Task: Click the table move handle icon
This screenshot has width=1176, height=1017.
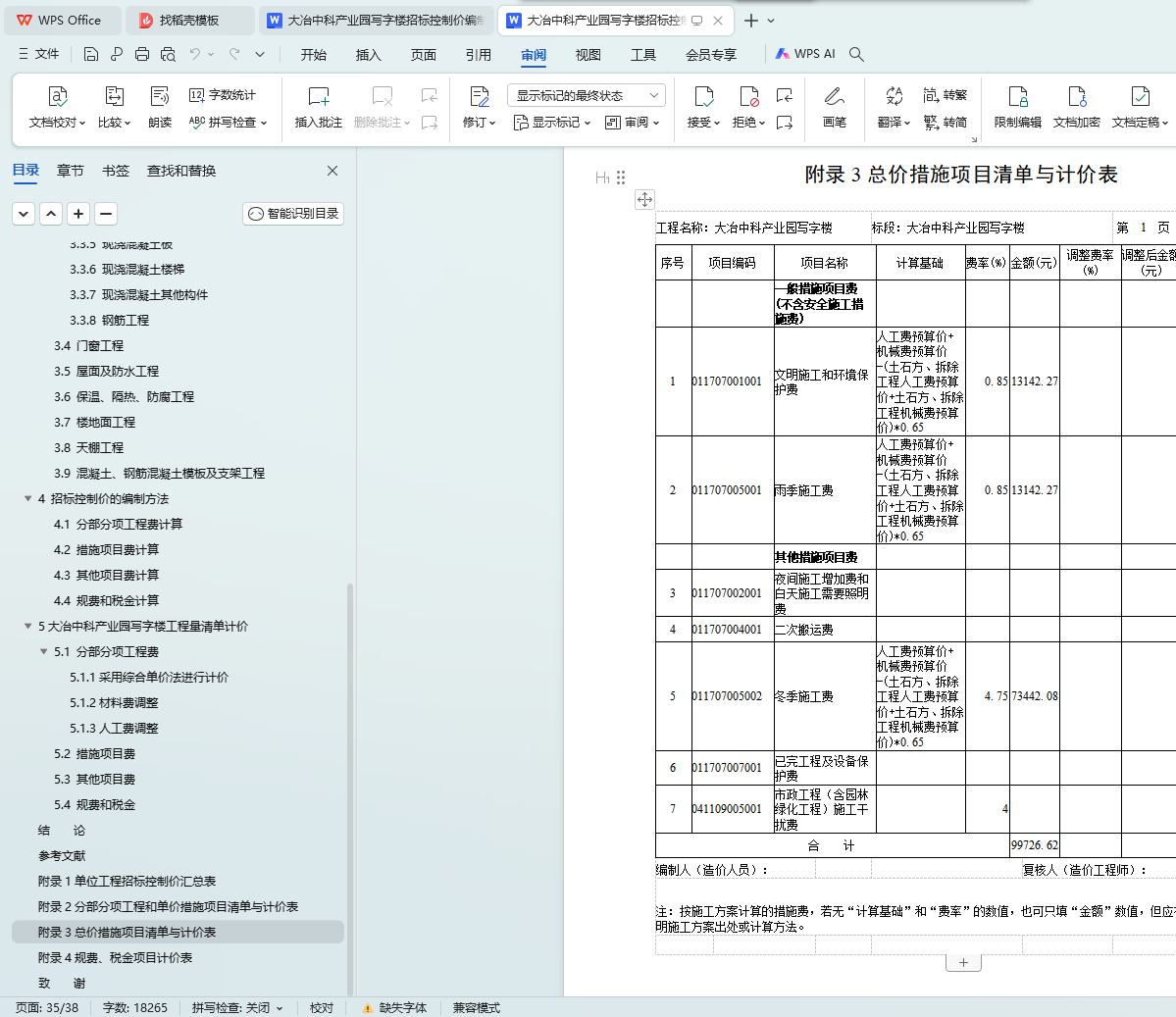Action: click(x=644, y=199)
